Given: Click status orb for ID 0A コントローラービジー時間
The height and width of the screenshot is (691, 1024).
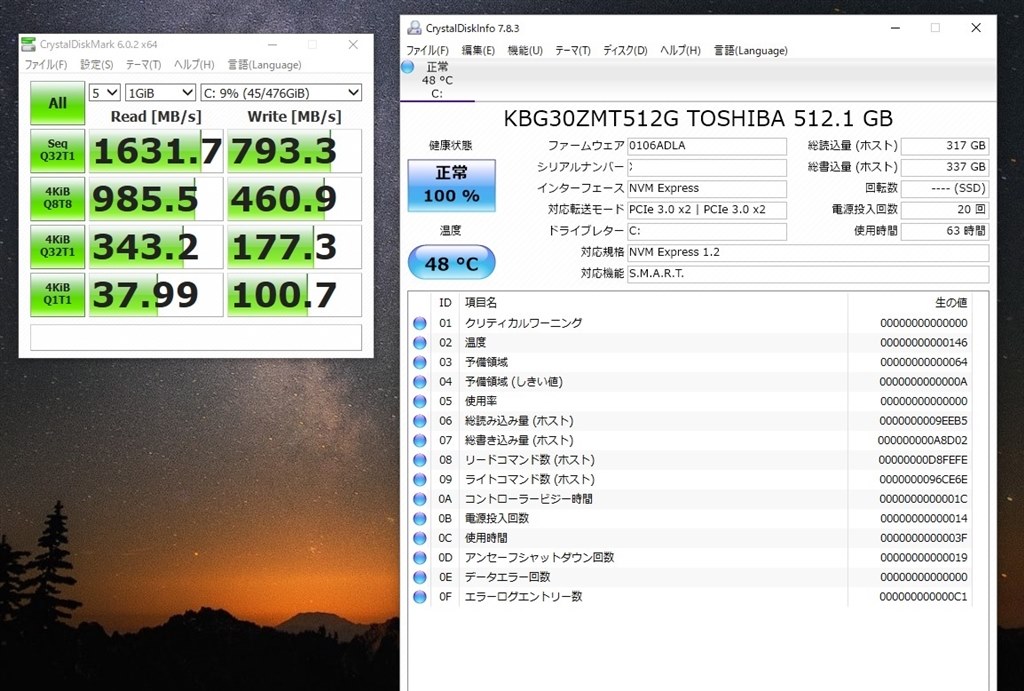Looking at the screenshot, I should pos(419,499).
